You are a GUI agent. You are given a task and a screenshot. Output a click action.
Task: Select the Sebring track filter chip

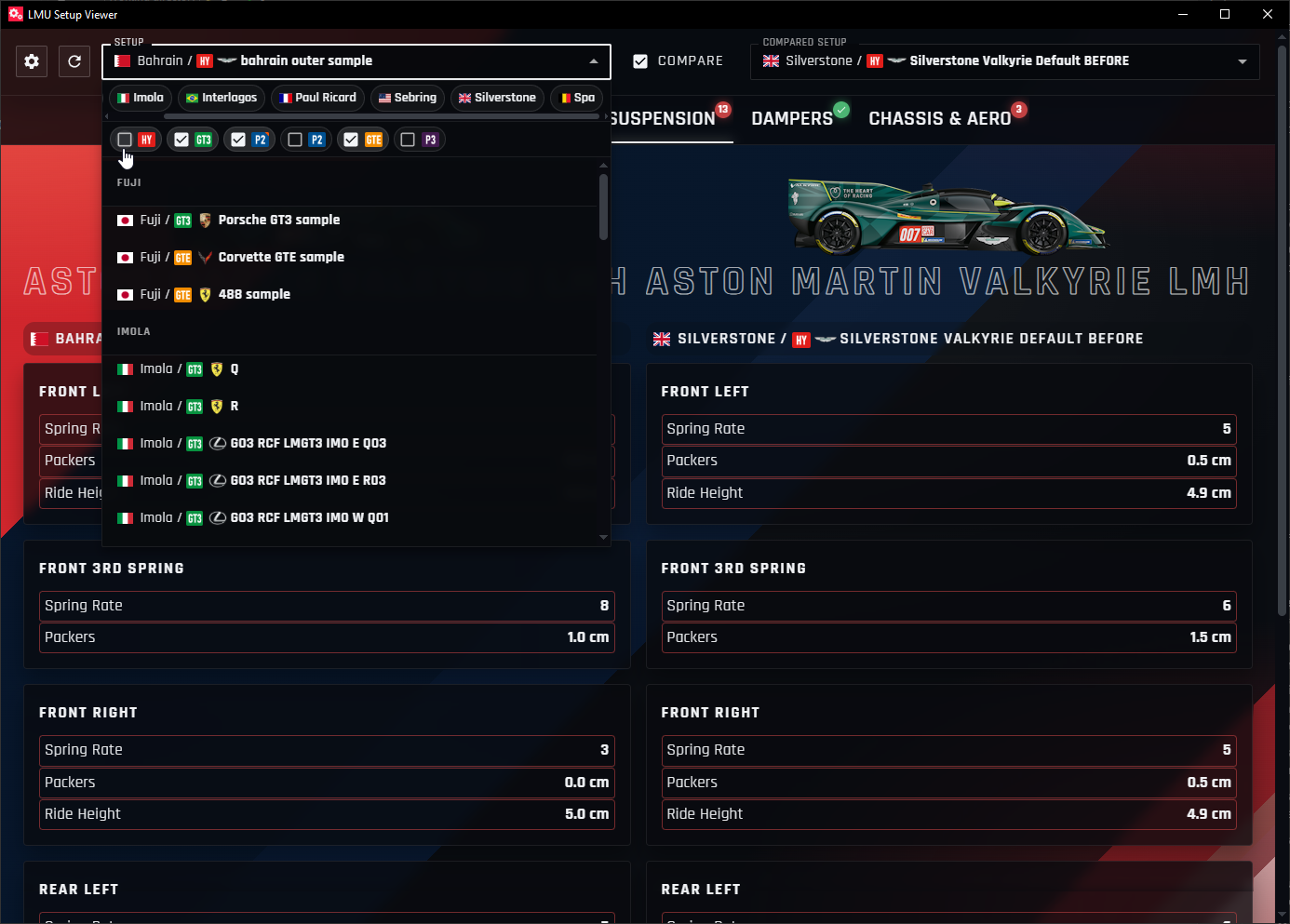tap(407, 98)
